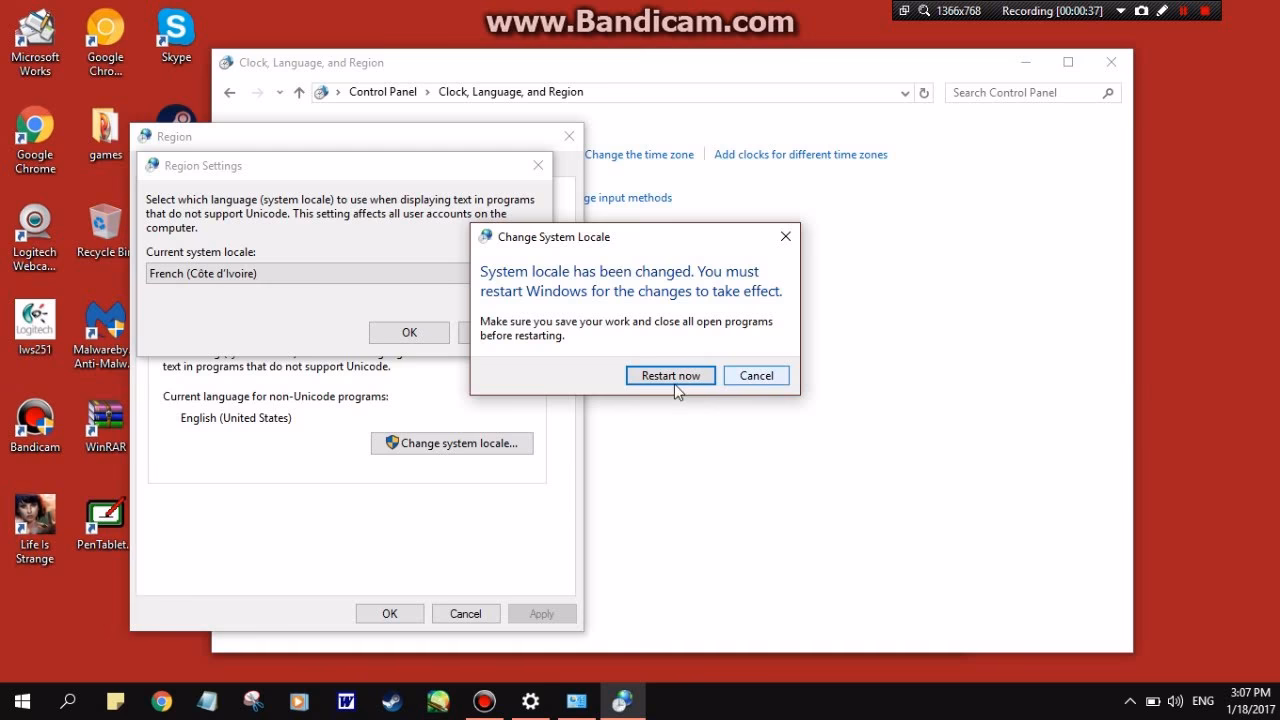Click Cancel at bottom of Region dialog
This screenshot has height=720, width=1280.
coord(466,614)
